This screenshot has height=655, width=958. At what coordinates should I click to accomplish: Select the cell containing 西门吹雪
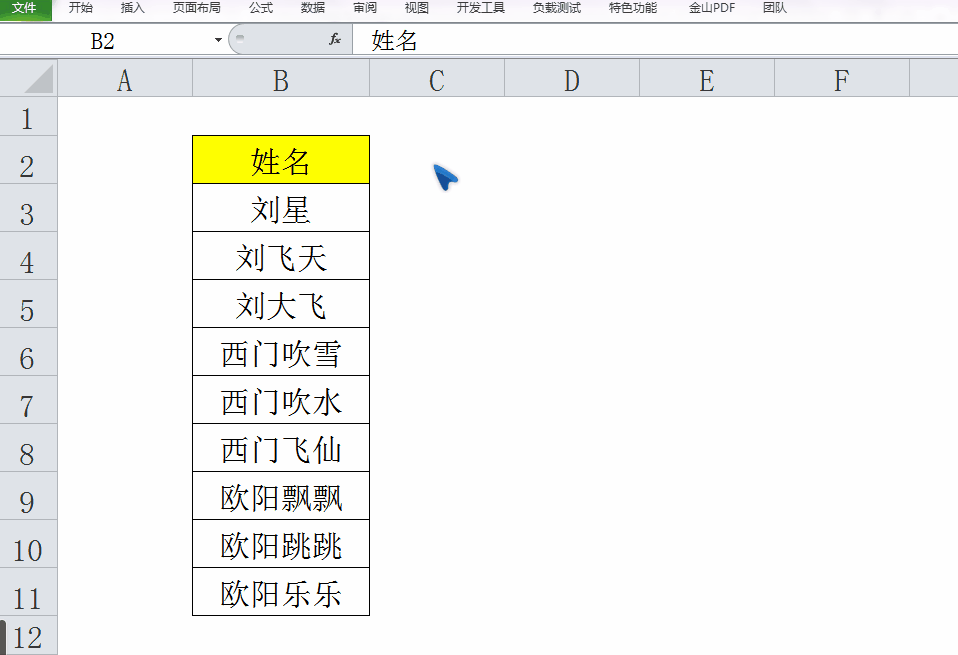click(280, 351)
